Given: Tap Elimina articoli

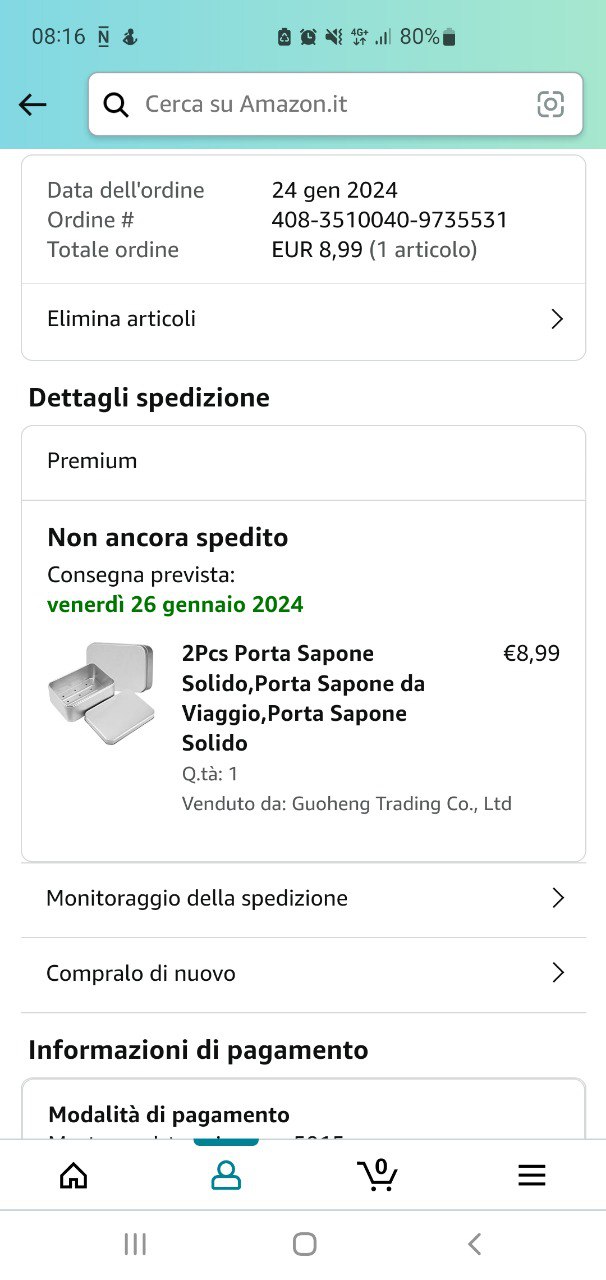Looking at the screenshot, I should (303, 321).
